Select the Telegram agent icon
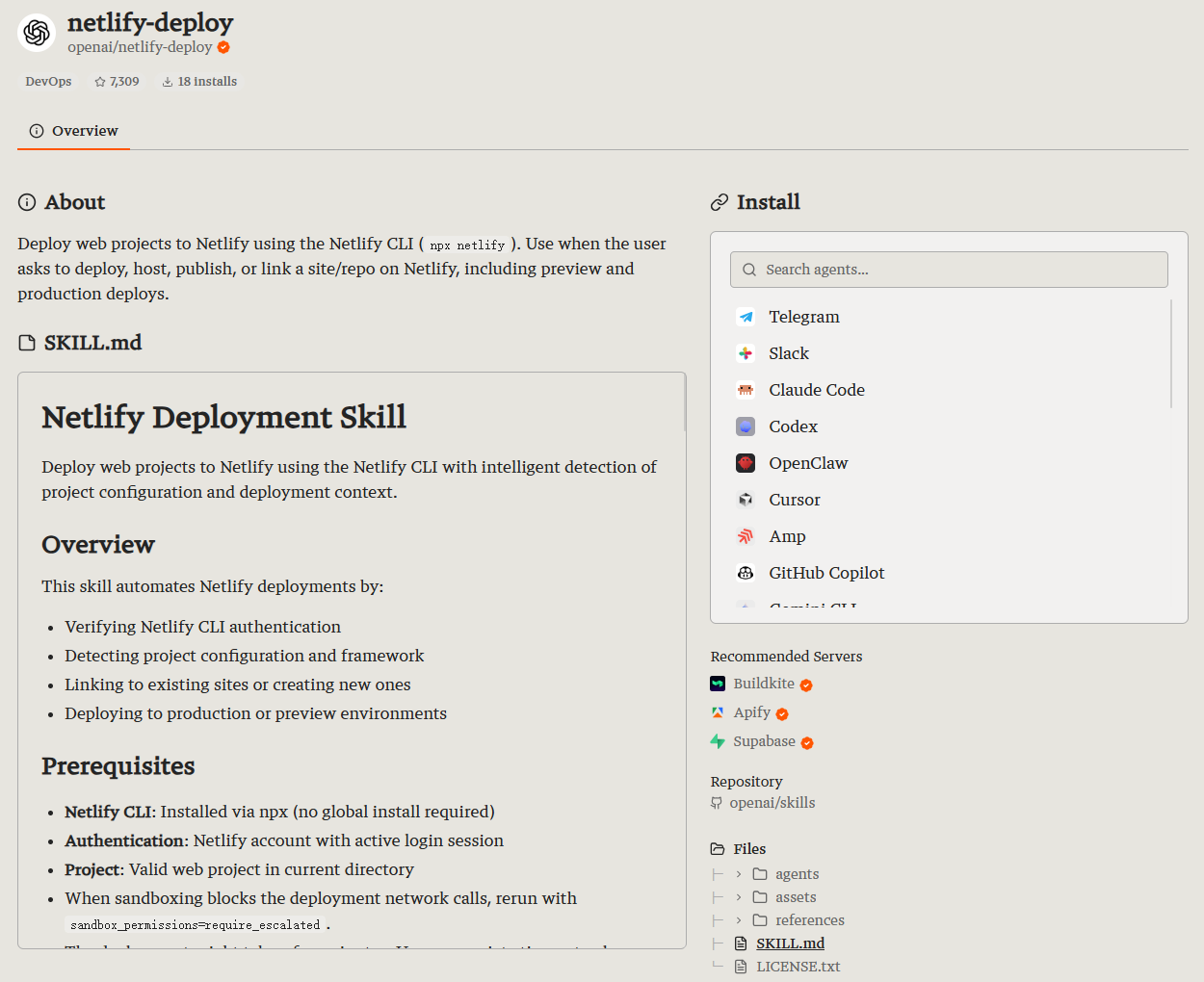 pos(746,317)
